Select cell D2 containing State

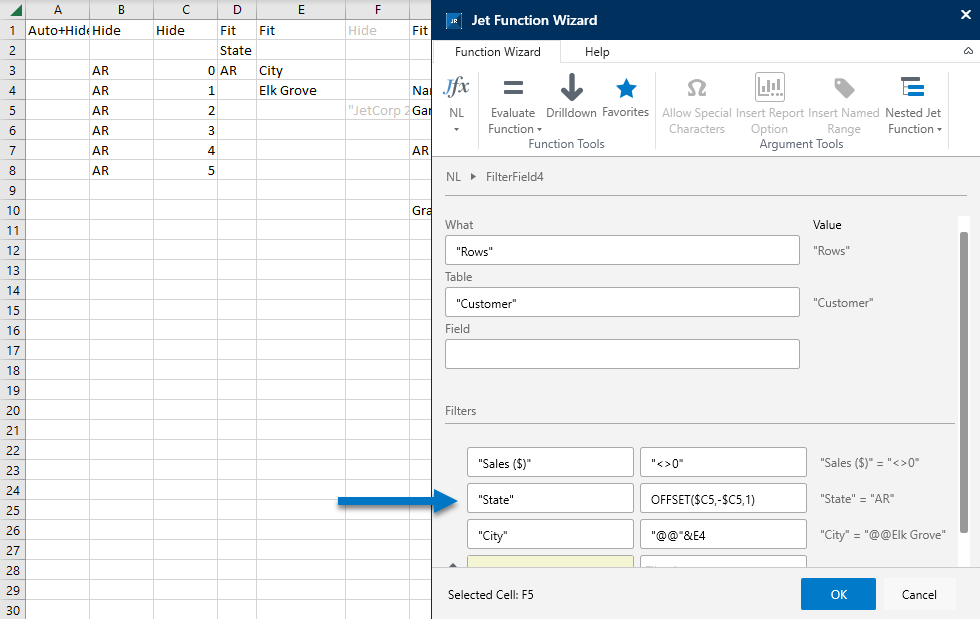point(237,51)
